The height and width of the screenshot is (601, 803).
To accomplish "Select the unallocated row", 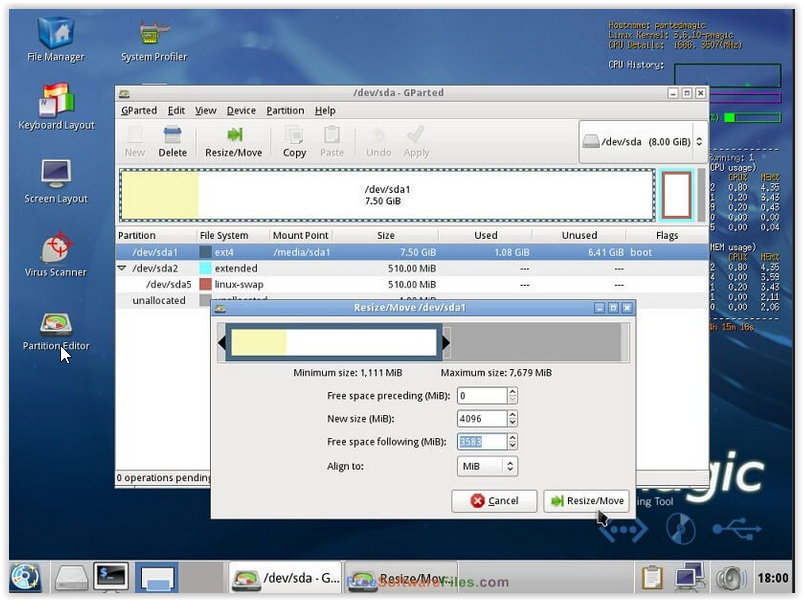I will (x=163, y=300).
